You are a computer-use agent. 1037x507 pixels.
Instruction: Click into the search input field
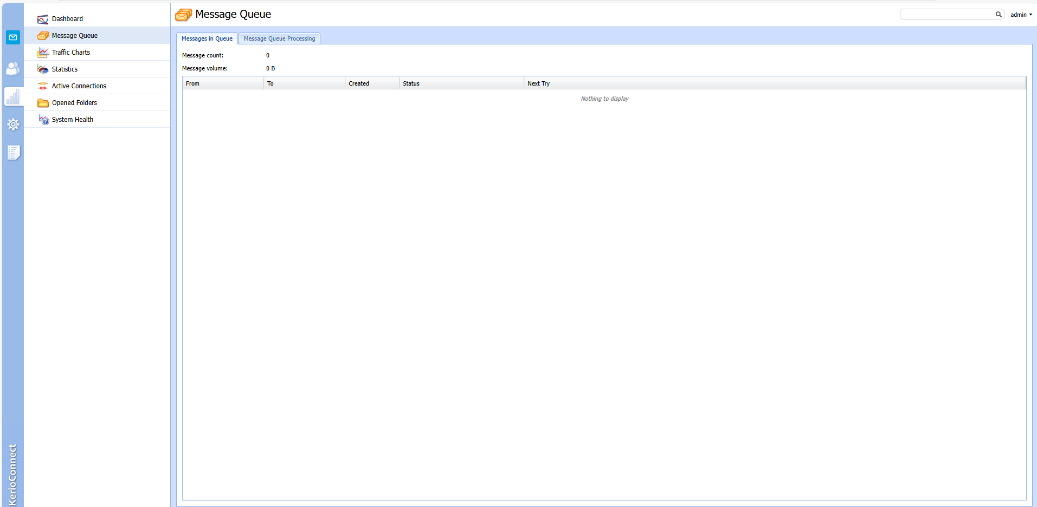click(946, 15)
